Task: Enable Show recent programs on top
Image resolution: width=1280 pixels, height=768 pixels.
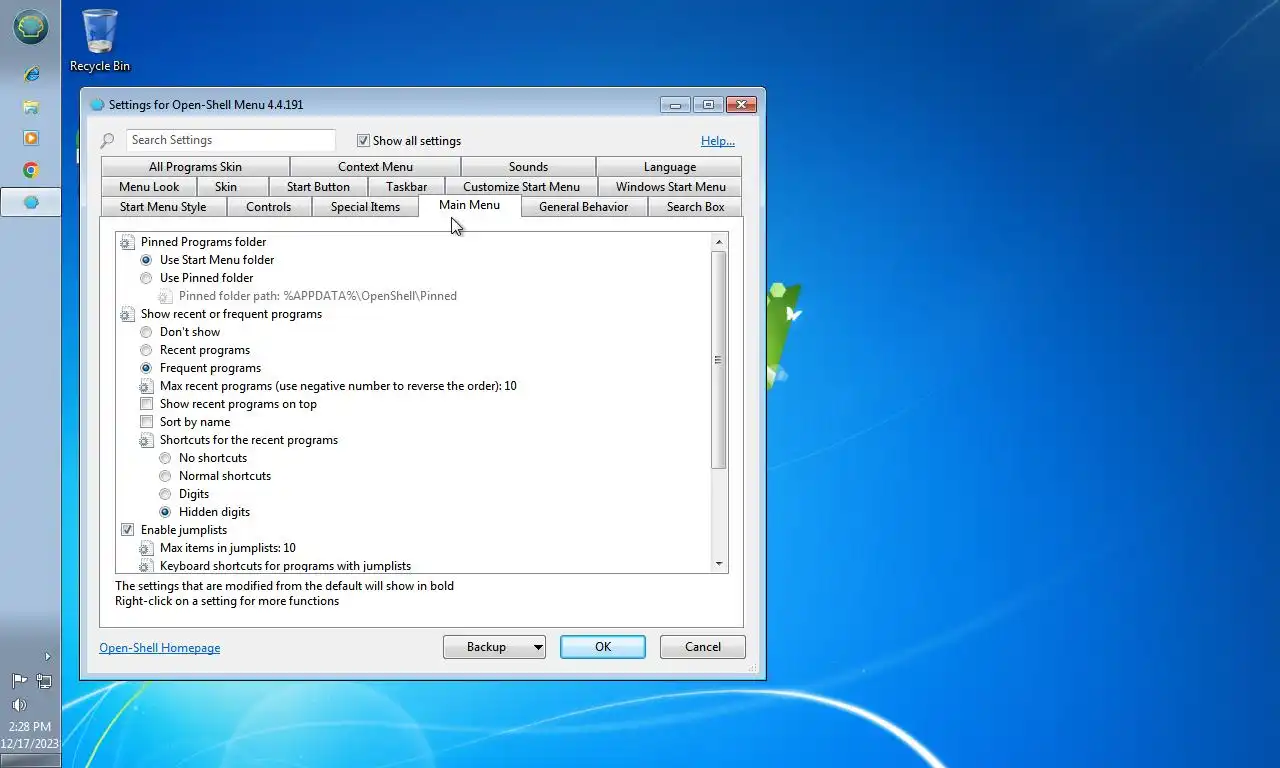Action: [146, 404]
